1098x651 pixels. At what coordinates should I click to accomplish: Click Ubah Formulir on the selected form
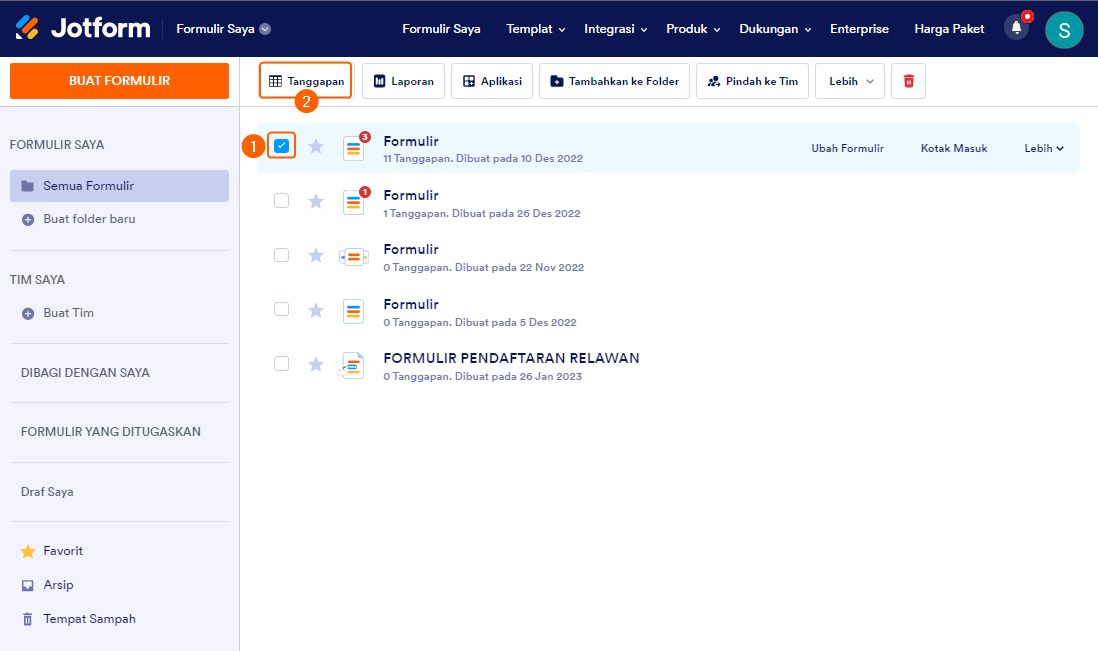847,148
